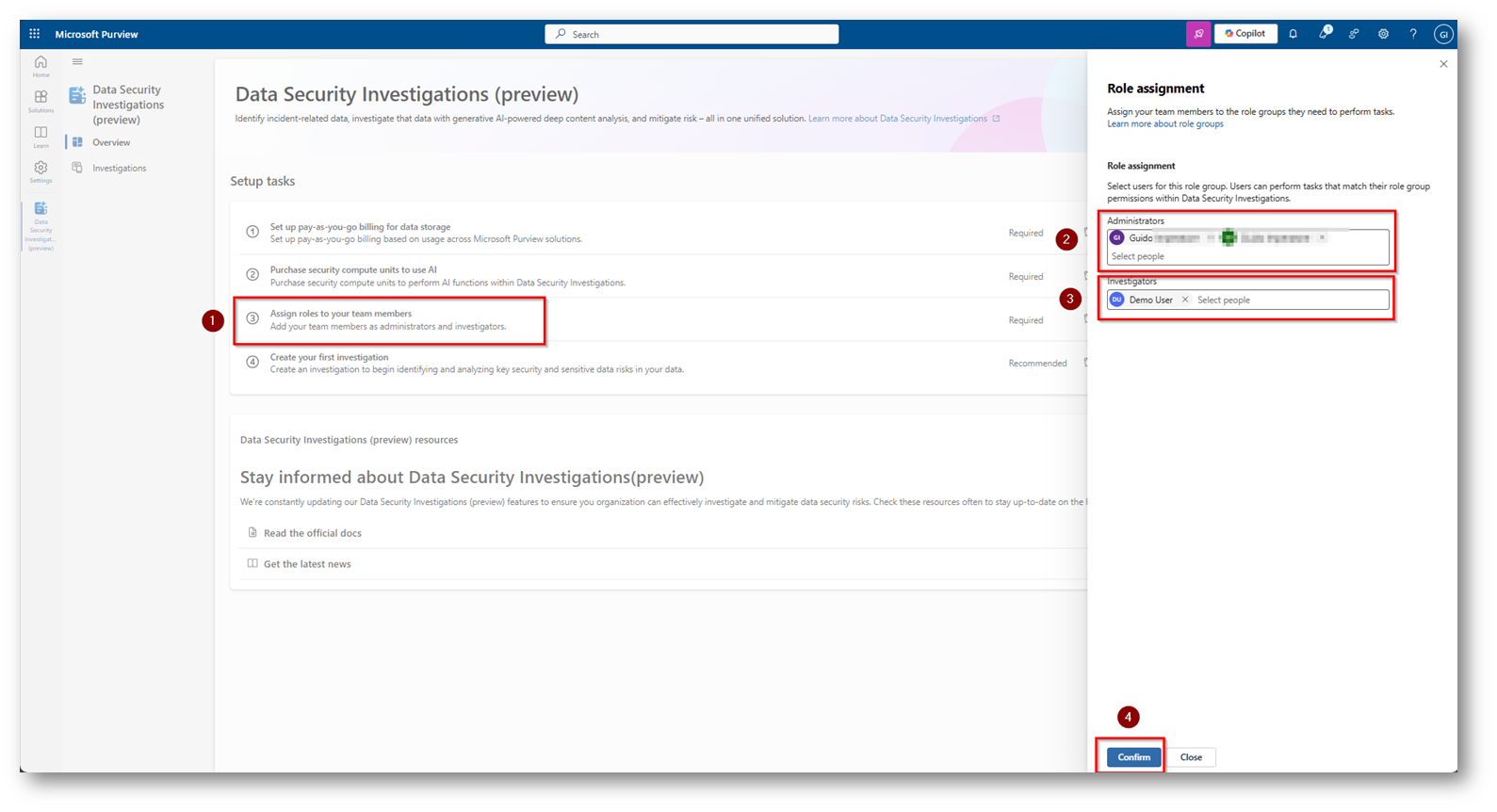
Task: Open Learn in left rail
Action: tap(41, 137)
